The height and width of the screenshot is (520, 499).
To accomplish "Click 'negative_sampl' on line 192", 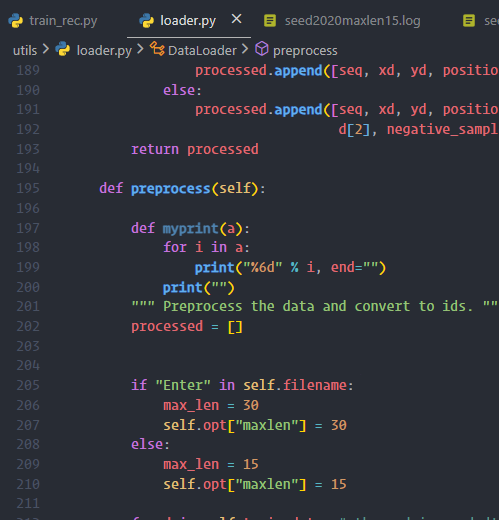I will [x=443, y=129].
